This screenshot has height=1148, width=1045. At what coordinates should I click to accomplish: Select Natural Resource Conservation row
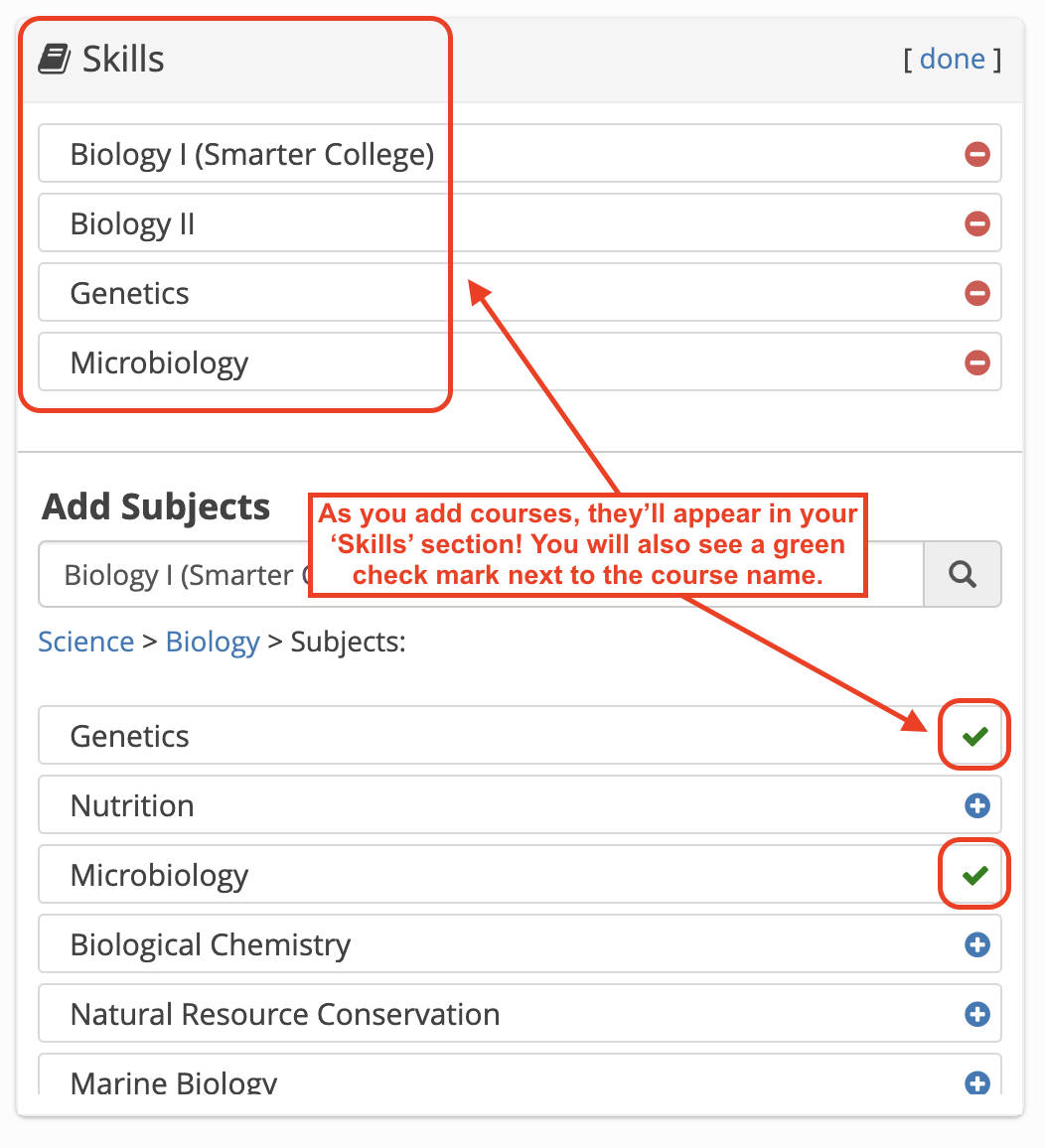tap(520, 1013)
